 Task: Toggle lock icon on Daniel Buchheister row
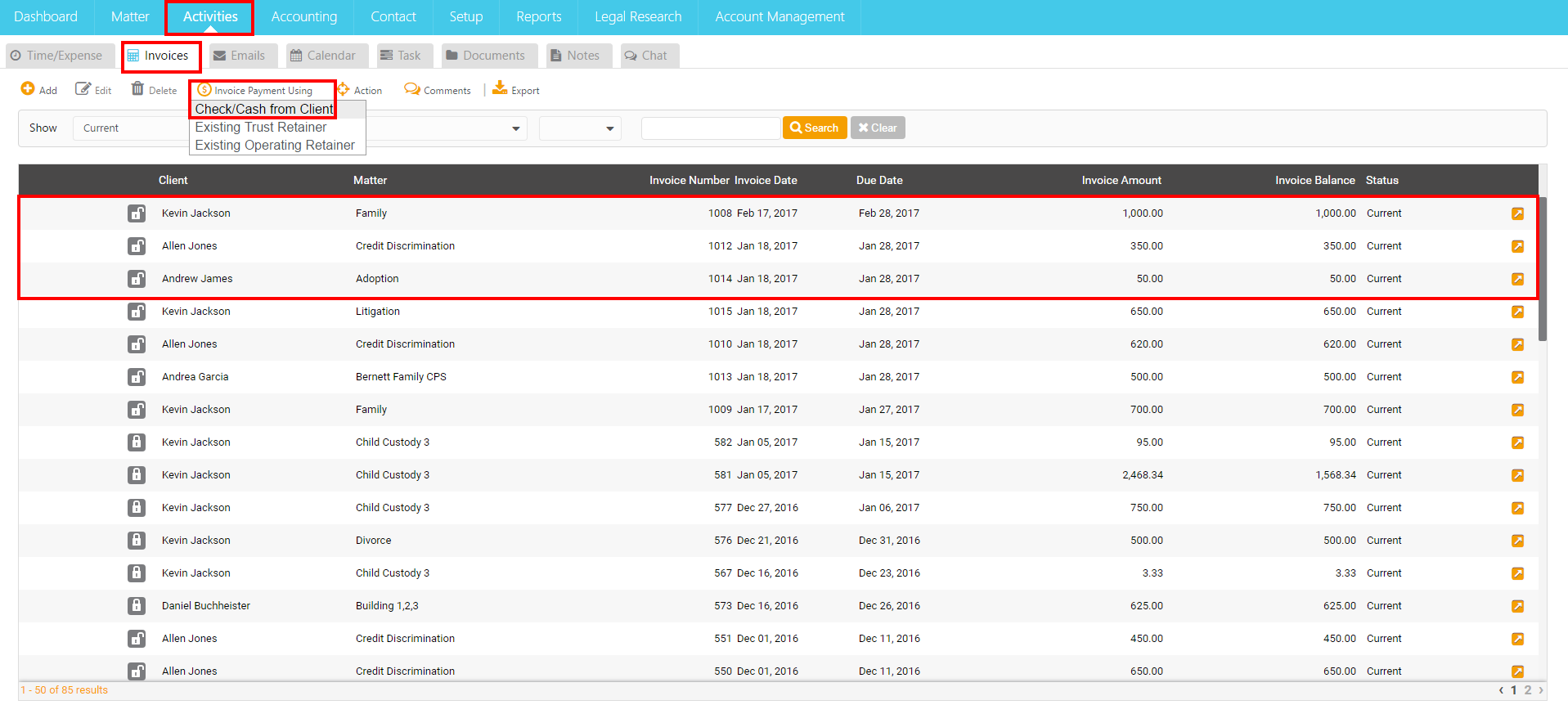137,606
